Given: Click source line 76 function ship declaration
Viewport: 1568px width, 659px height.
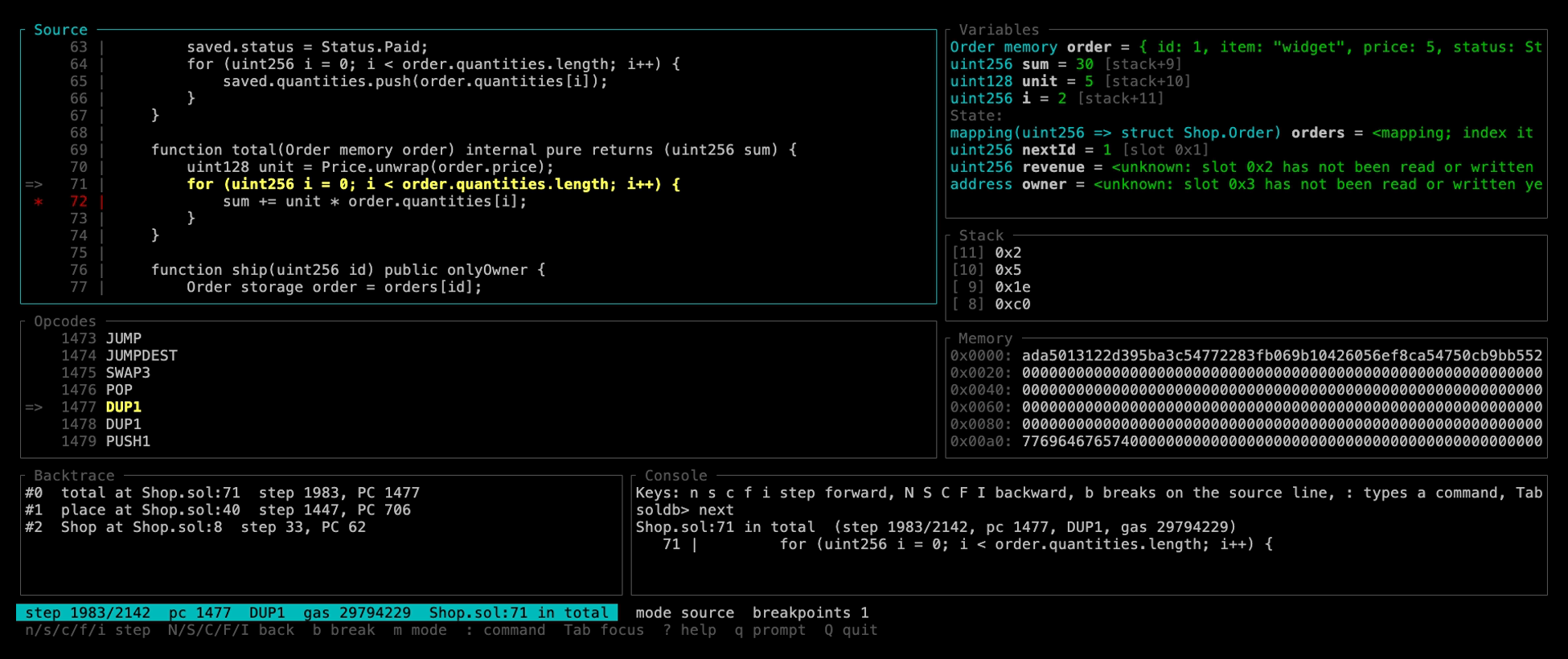Looking at the screenshot, I should (348, 270).
